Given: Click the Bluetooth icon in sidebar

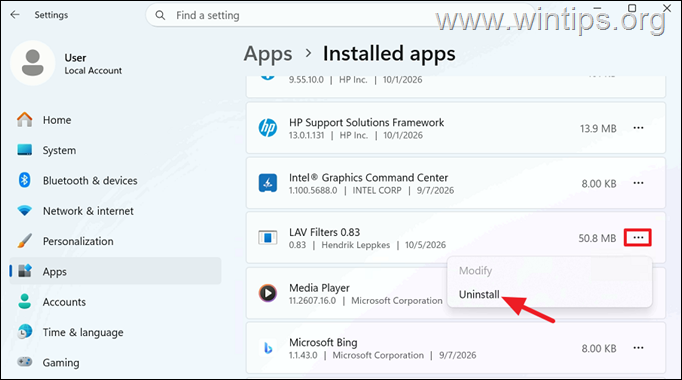Looking at the screenshot, I should point(25,180).
